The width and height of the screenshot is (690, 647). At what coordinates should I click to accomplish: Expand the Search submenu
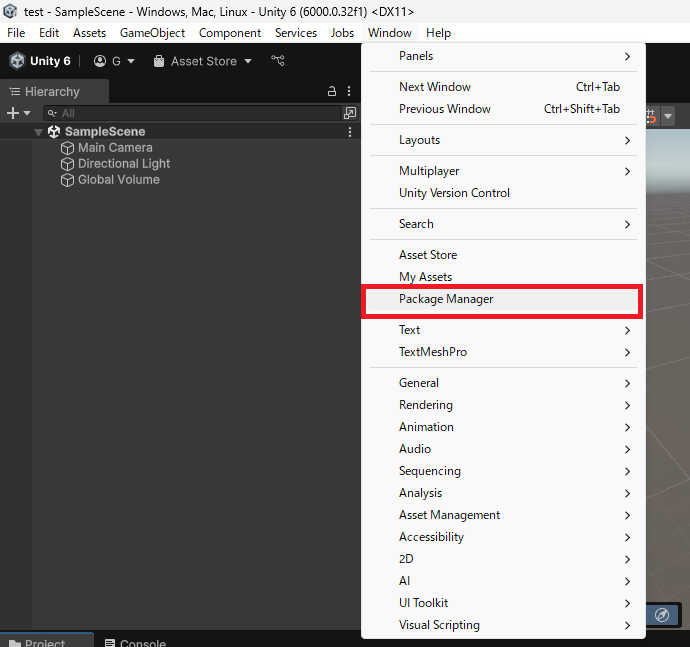(503, 224)
